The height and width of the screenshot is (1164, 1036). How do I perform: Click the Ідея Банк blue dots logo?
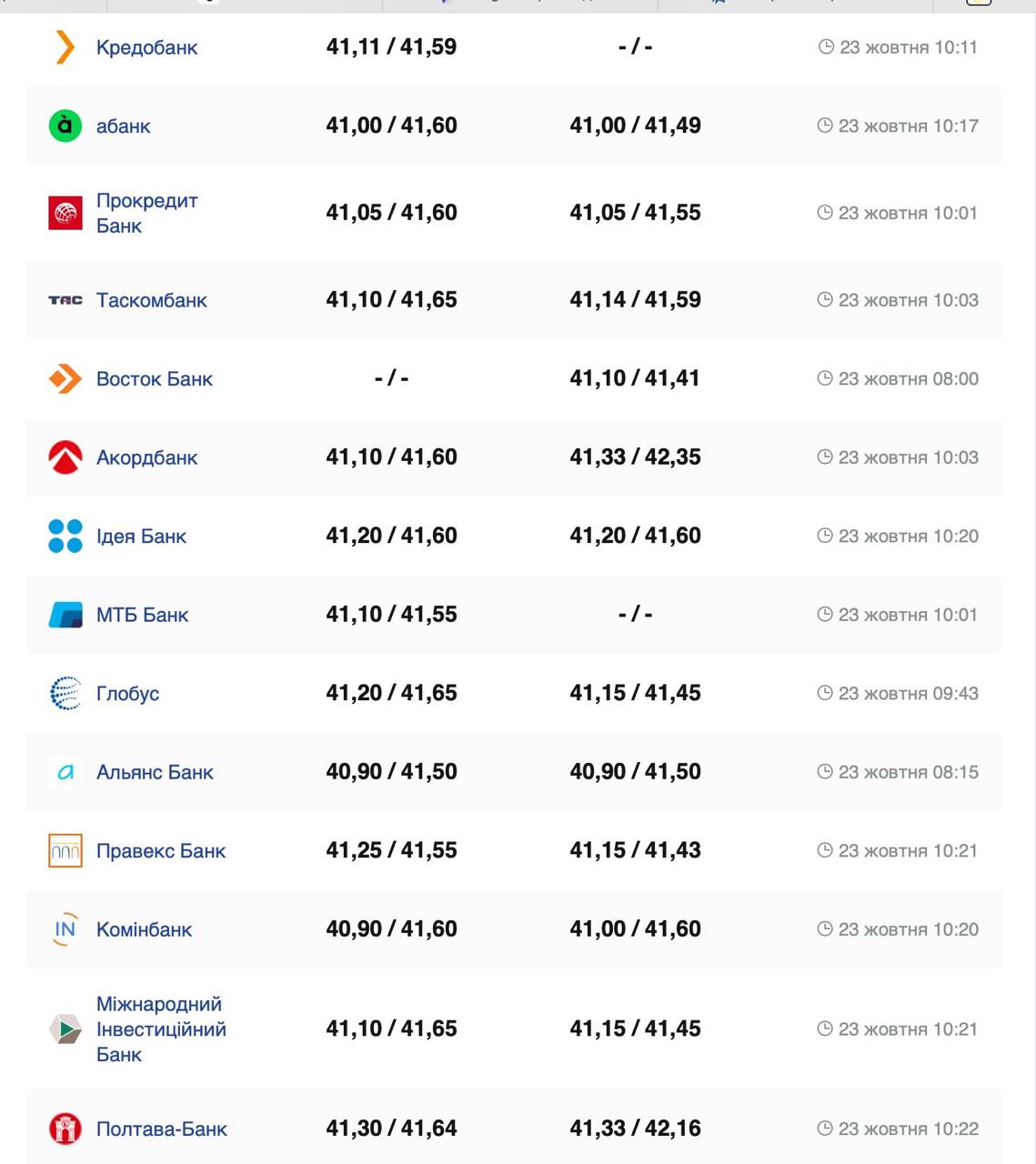65,536
